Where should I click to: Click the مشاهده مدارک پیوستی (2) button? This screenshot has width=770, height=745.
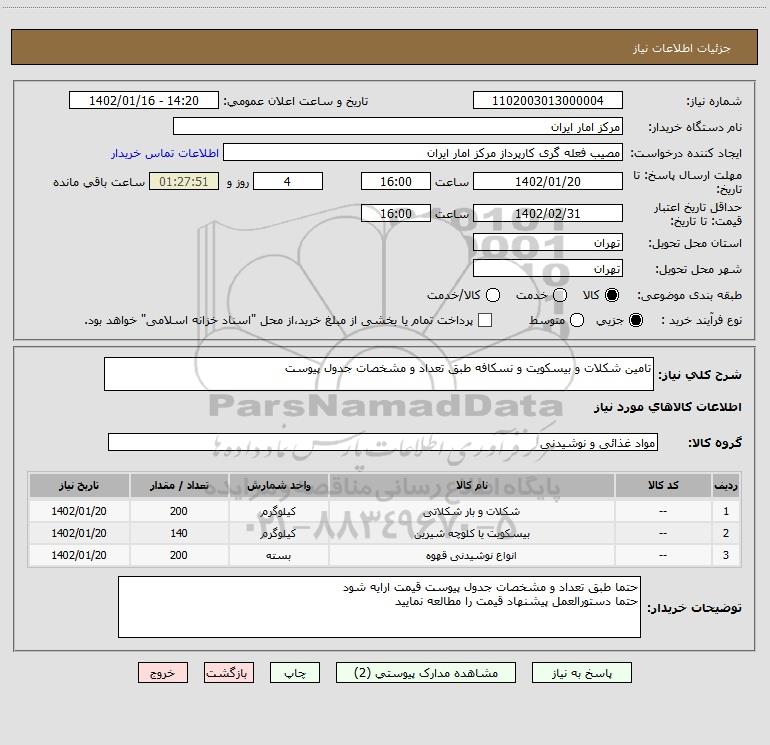click(x=426, y=673)
